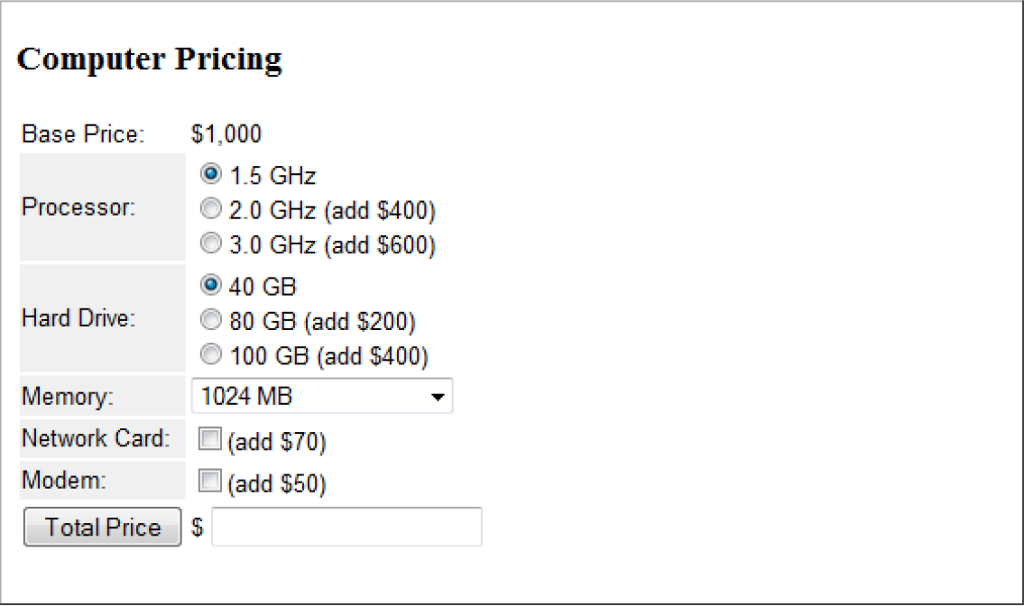Click the Total Price button
This screenshot has width=1024, height=606.
101,527
